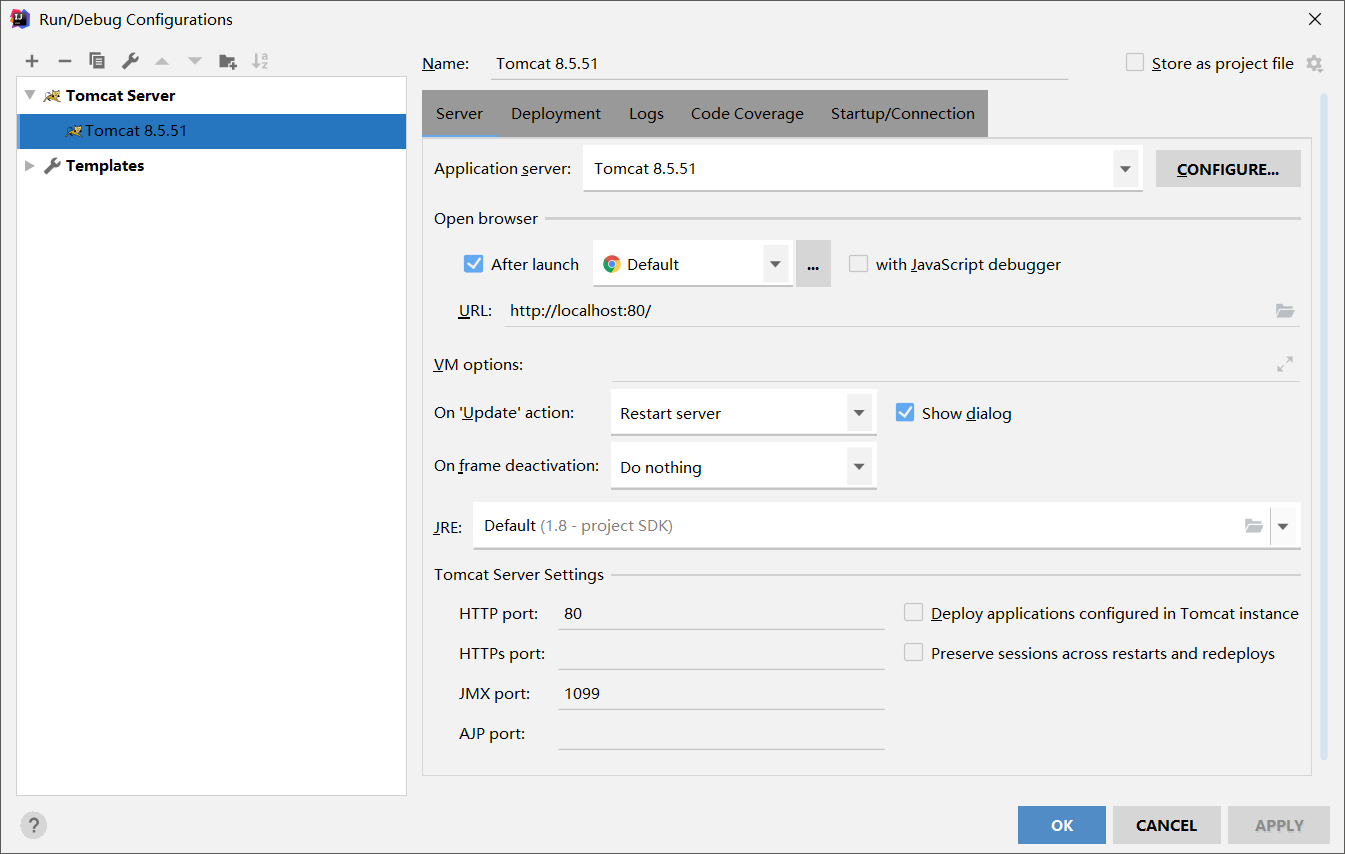Click the AJP port field
The height and width of the screenshot is (854, 1345).
click(721, 733)
